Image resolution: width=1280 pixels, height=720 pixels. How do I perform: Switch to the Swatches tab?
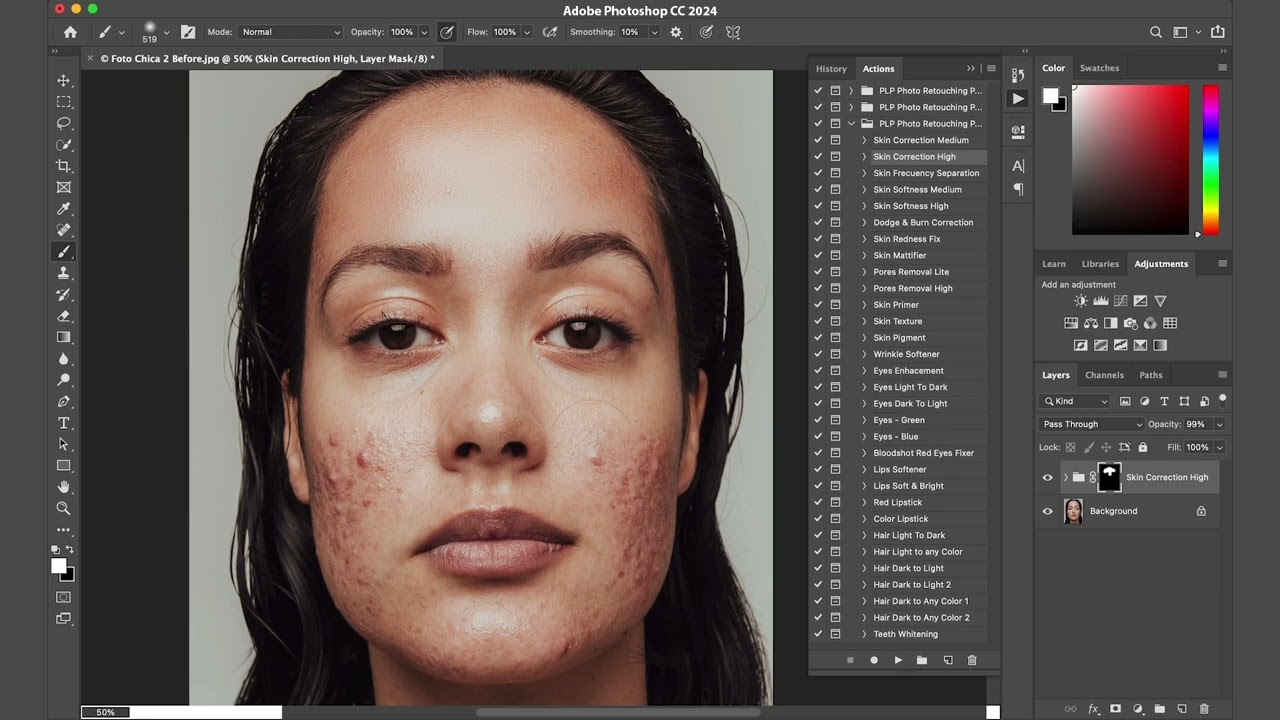tap(1099, 68)
